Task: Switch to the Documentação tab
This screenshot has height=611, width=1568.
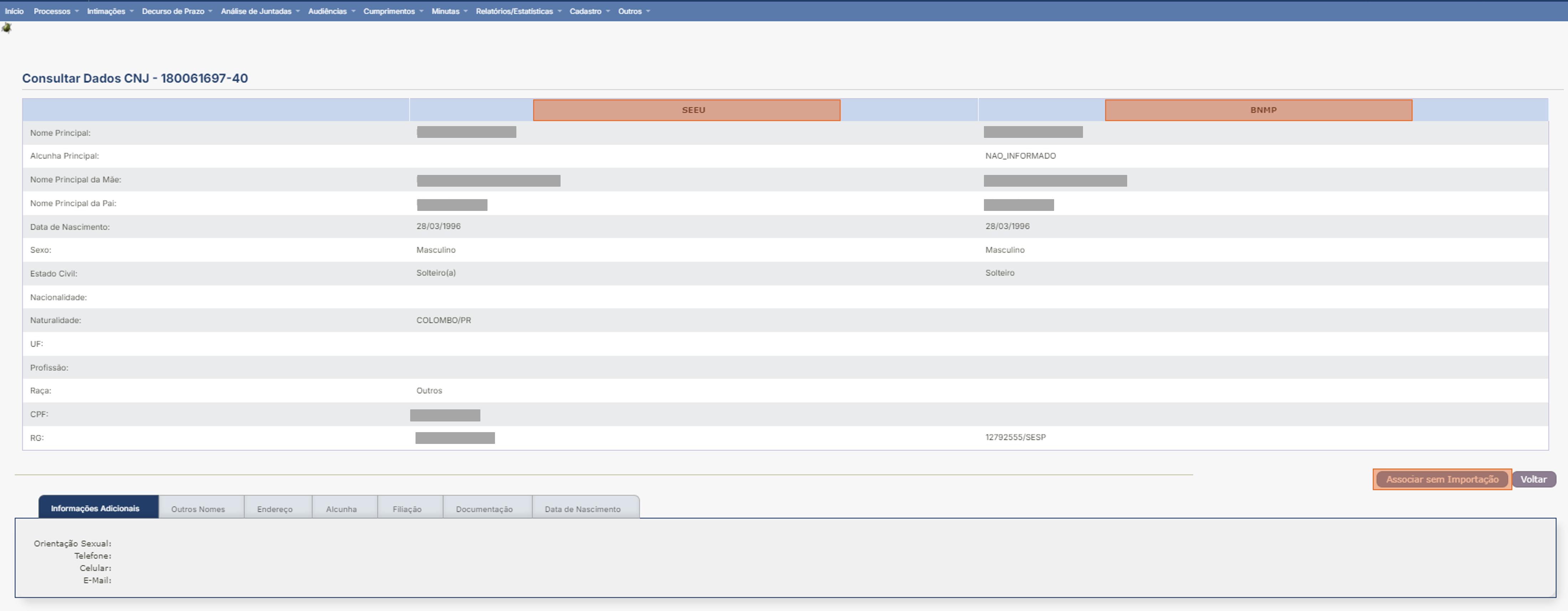Action: (x=488, y=508)
